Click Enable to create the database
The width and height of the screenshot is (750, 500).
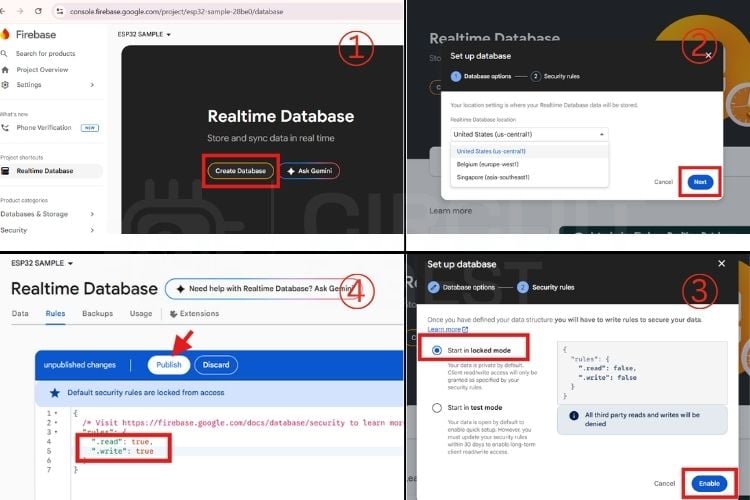(709, 483)
